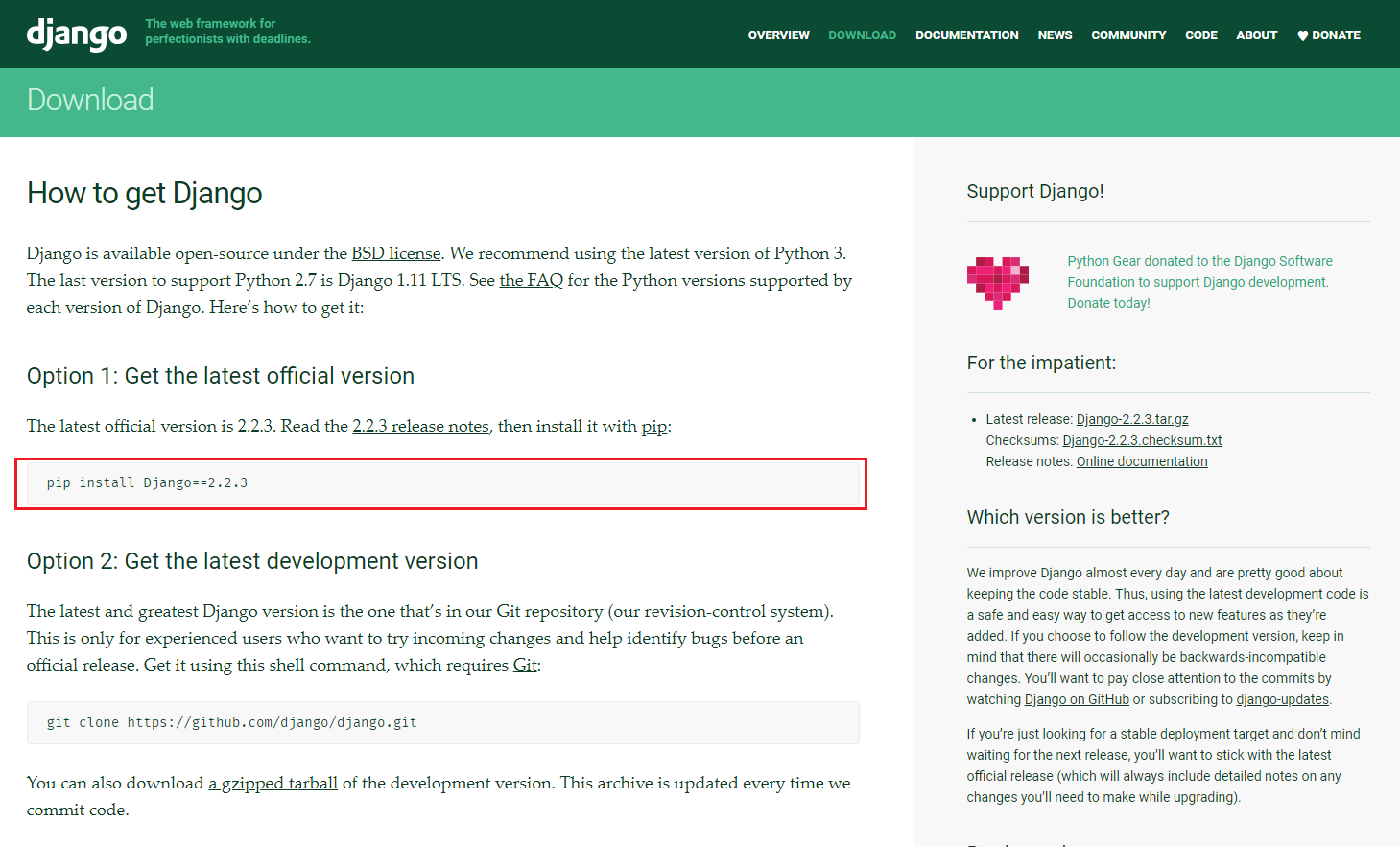Follow the pip link
Screen dimensions: 1400x847
(x=653, y=427)
